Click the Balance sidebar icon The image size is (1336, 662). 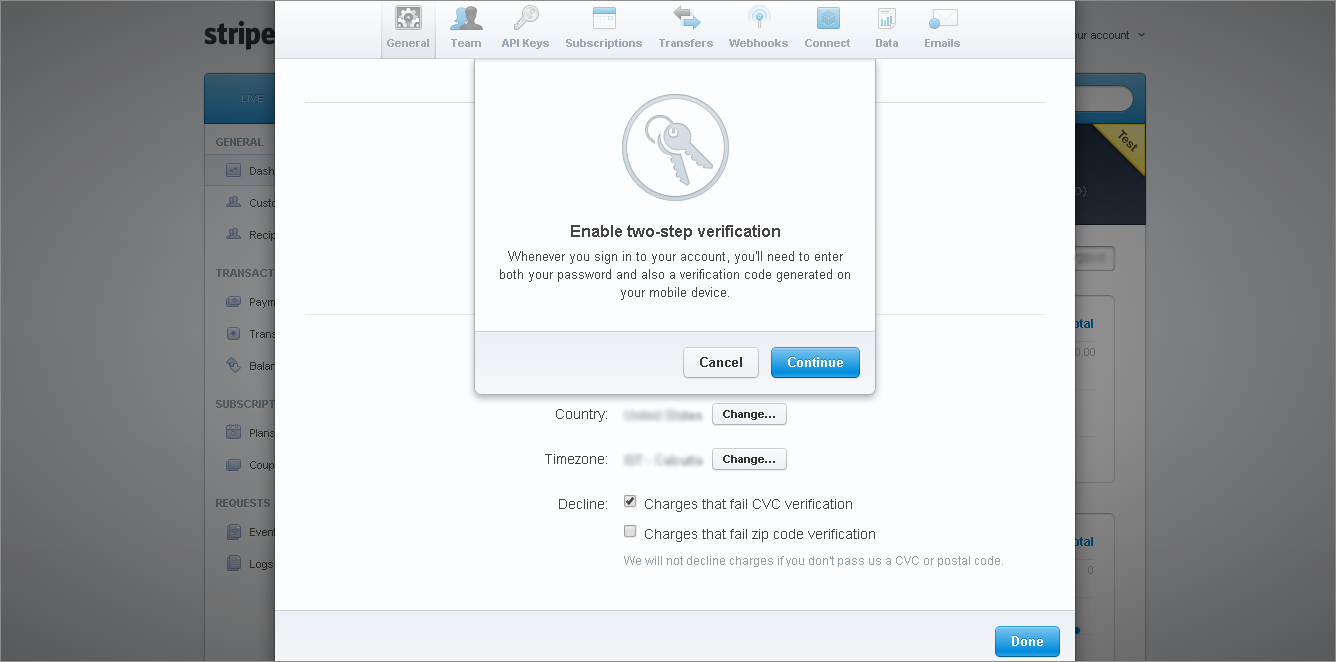[x=233, y=365]
